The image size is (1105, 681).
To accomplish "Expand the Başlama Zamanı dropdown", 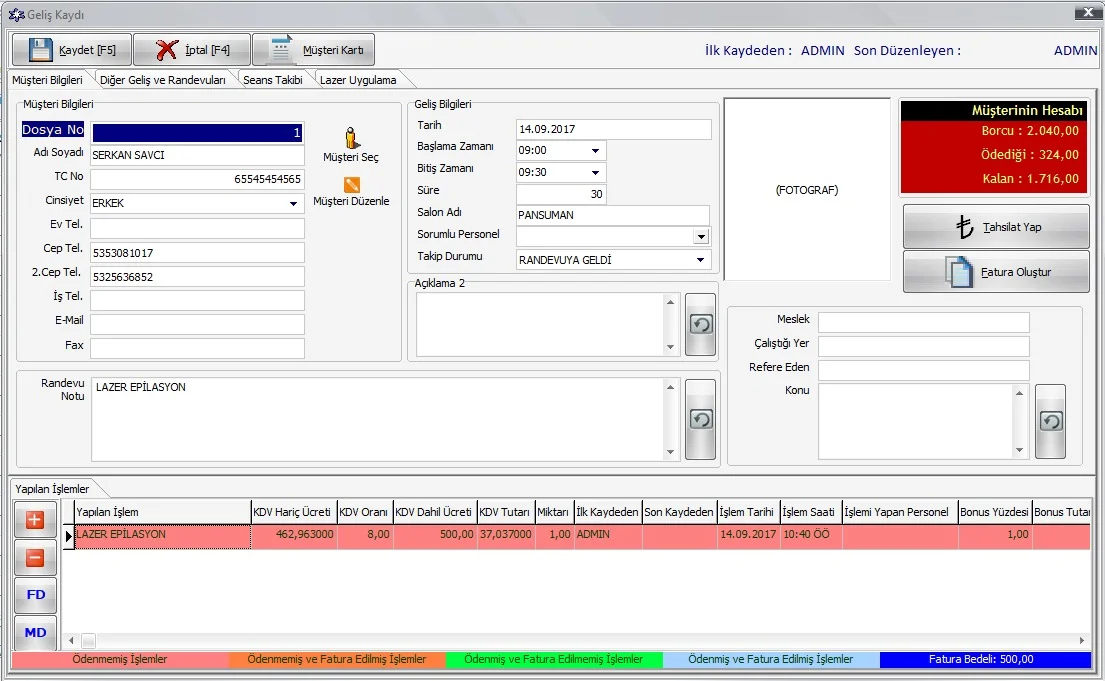I will (595, 151).
